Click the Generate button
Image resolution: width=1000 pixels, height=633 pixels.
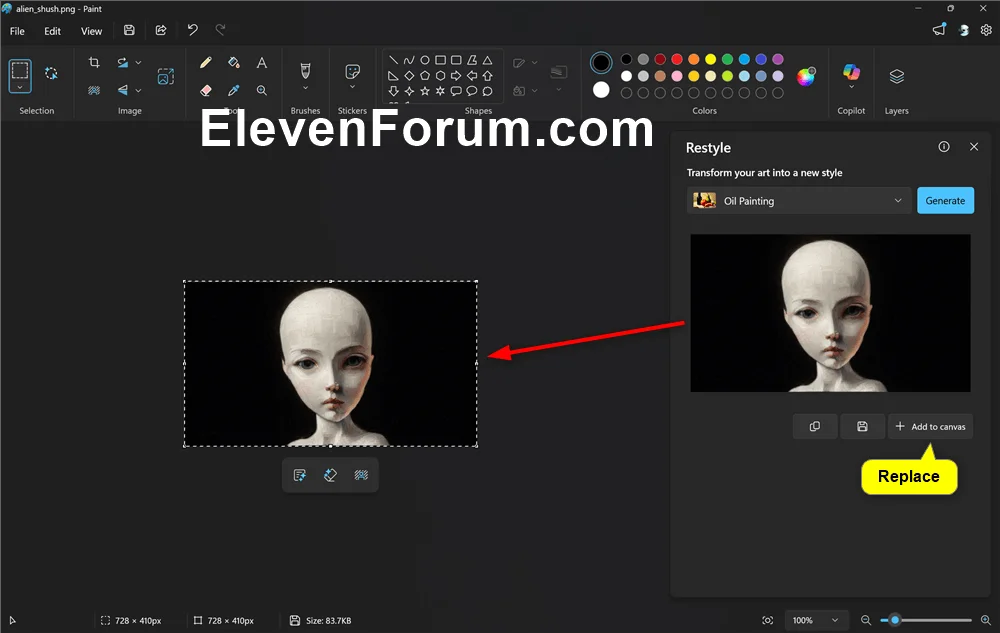[945, 201]
